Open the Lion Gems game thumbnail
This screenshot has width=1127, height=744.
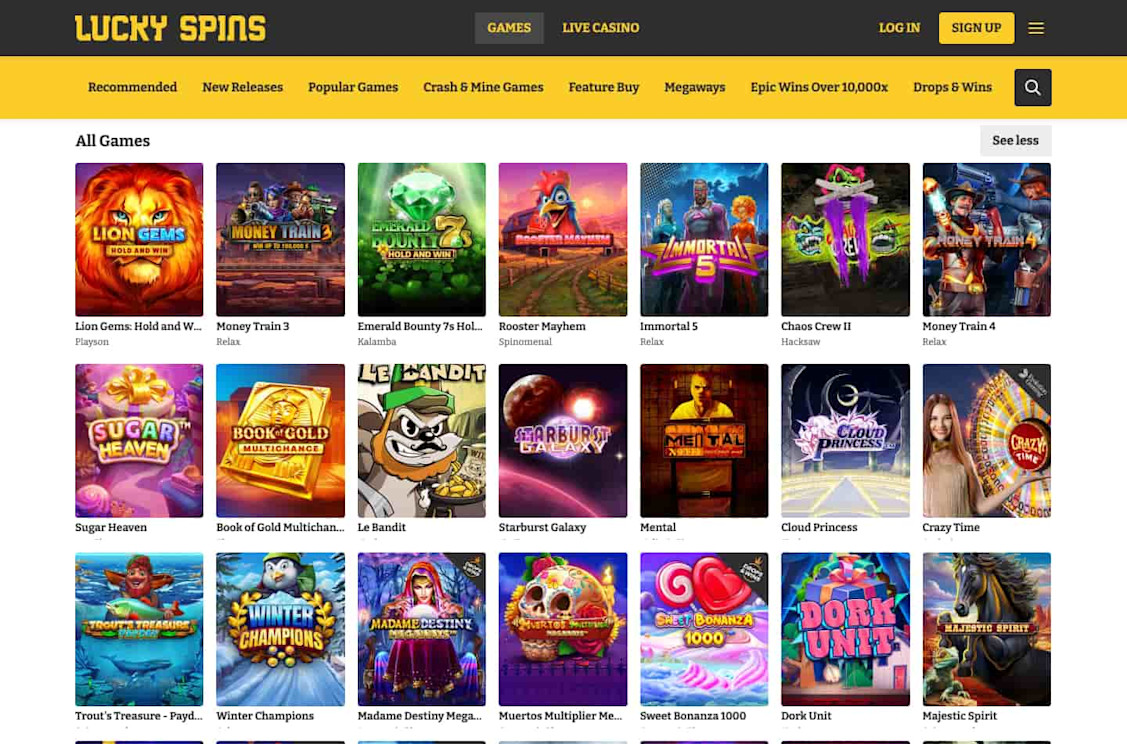coord(139,239)
